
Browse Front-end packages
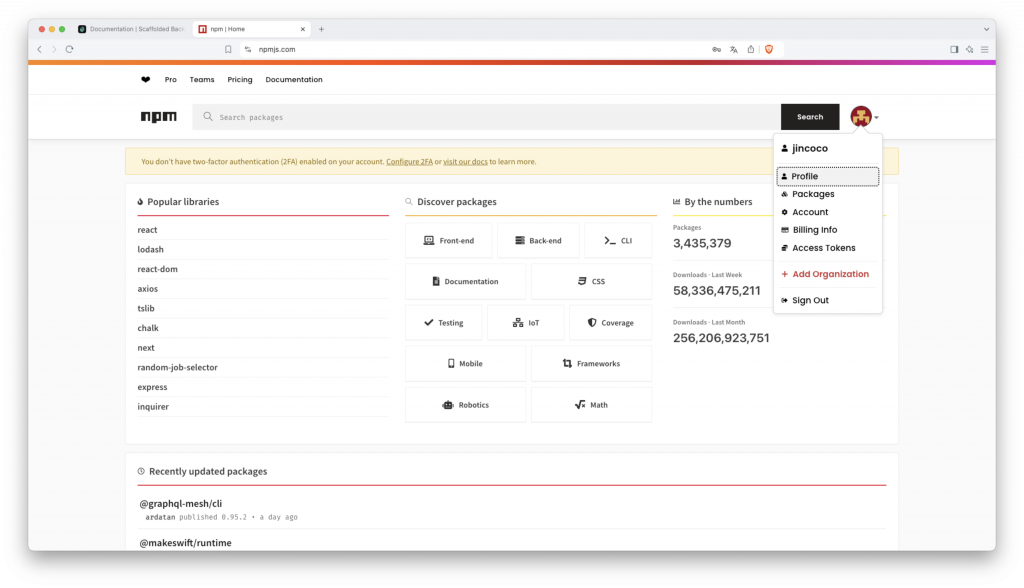click(x=449, y=240)
